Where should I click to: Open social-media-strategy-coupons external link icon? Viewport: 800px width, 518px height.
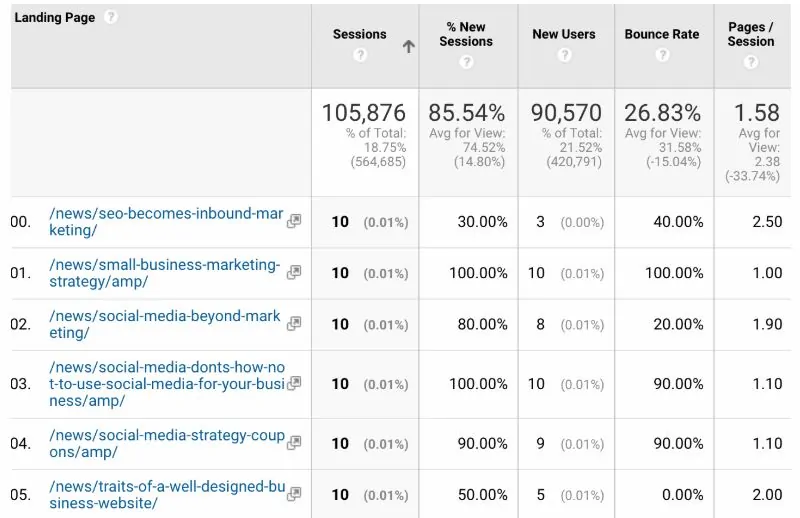click(294, 443)
